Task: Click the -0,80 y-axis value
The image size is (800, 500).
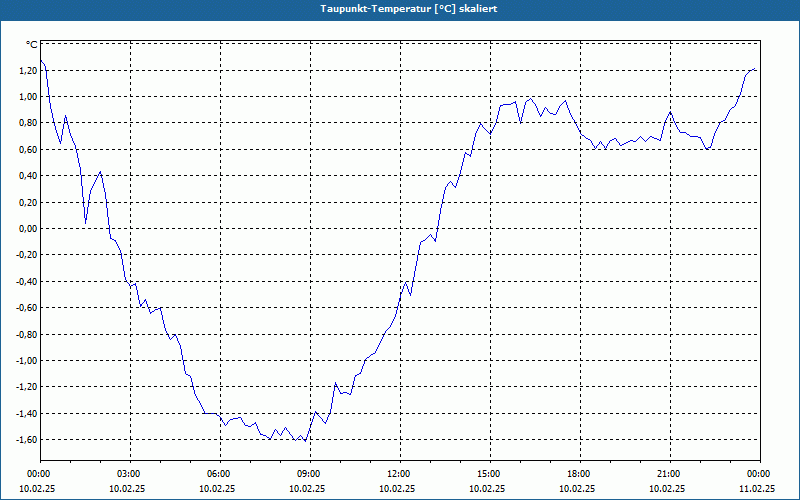Action: tap(27, 335)
